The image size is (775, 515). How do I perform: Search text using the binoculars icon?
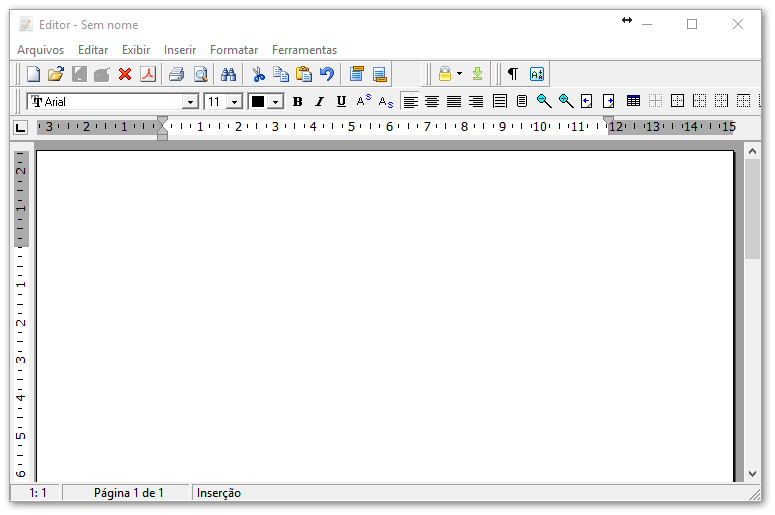(228, 74)
